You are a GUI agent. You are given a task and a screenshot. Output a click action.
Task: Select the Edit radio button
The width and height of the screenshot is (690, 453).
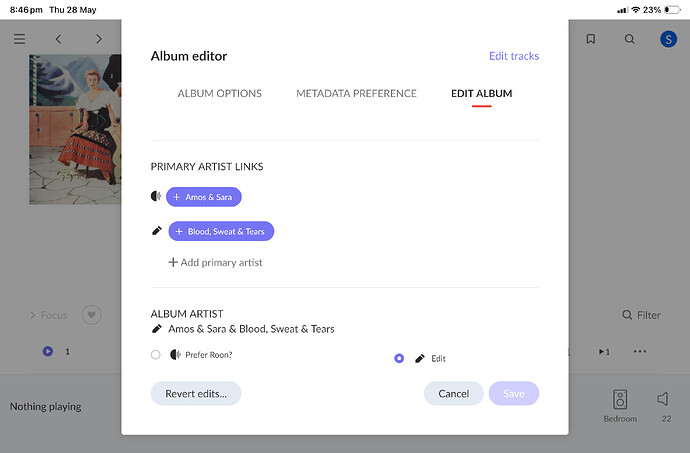tap(399, 358)
